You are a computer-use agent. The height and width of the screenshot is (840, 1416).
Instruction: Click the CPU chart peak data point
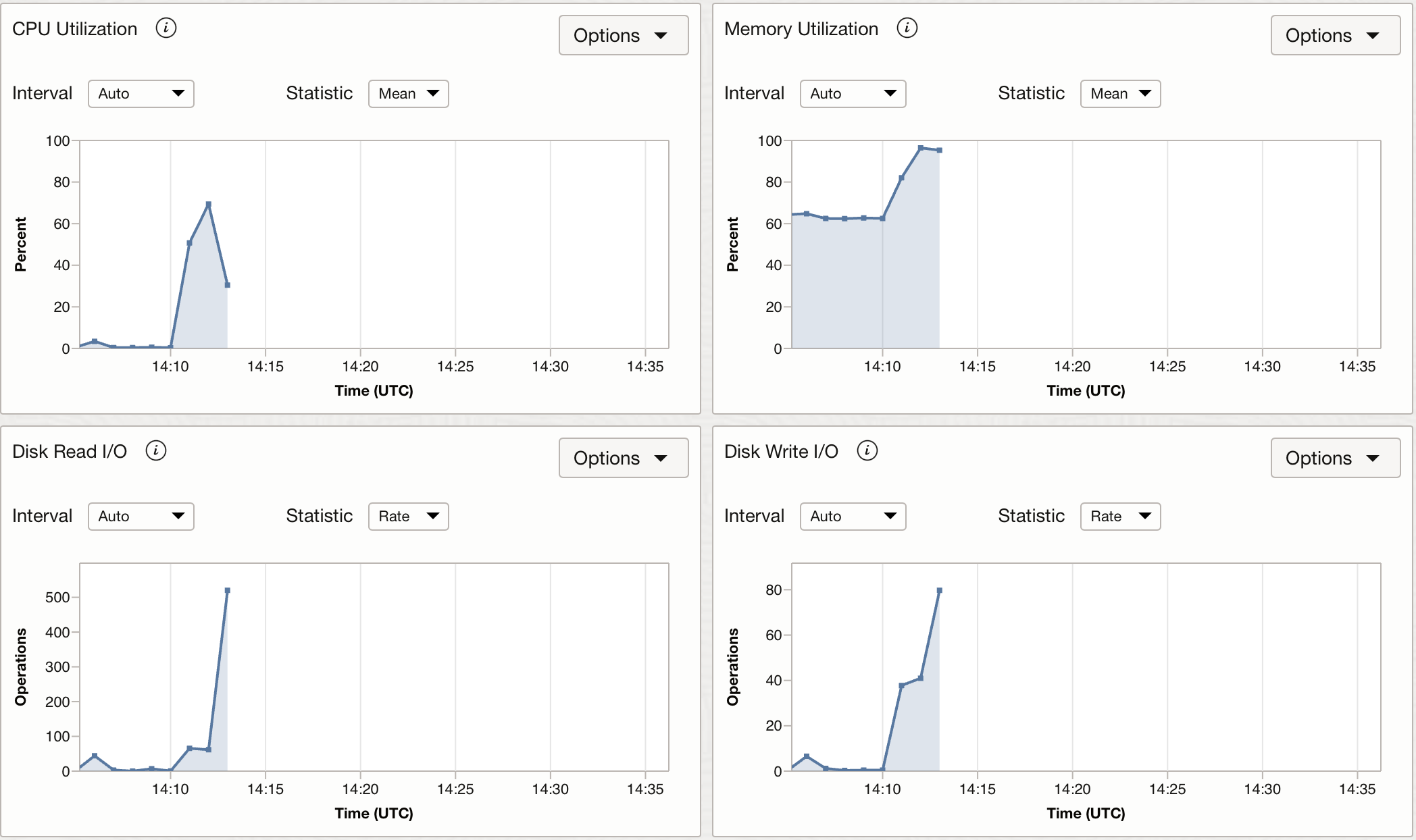(x=209, y=204)
